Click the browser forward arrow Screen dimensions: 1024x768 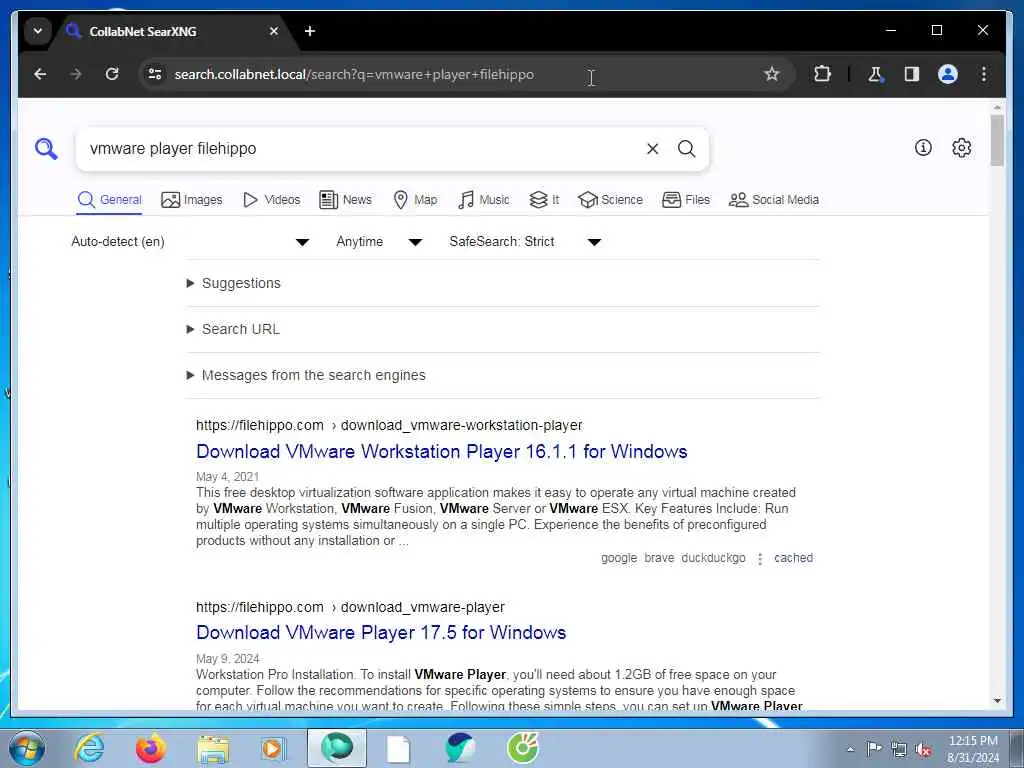click(x=76, y=74)
